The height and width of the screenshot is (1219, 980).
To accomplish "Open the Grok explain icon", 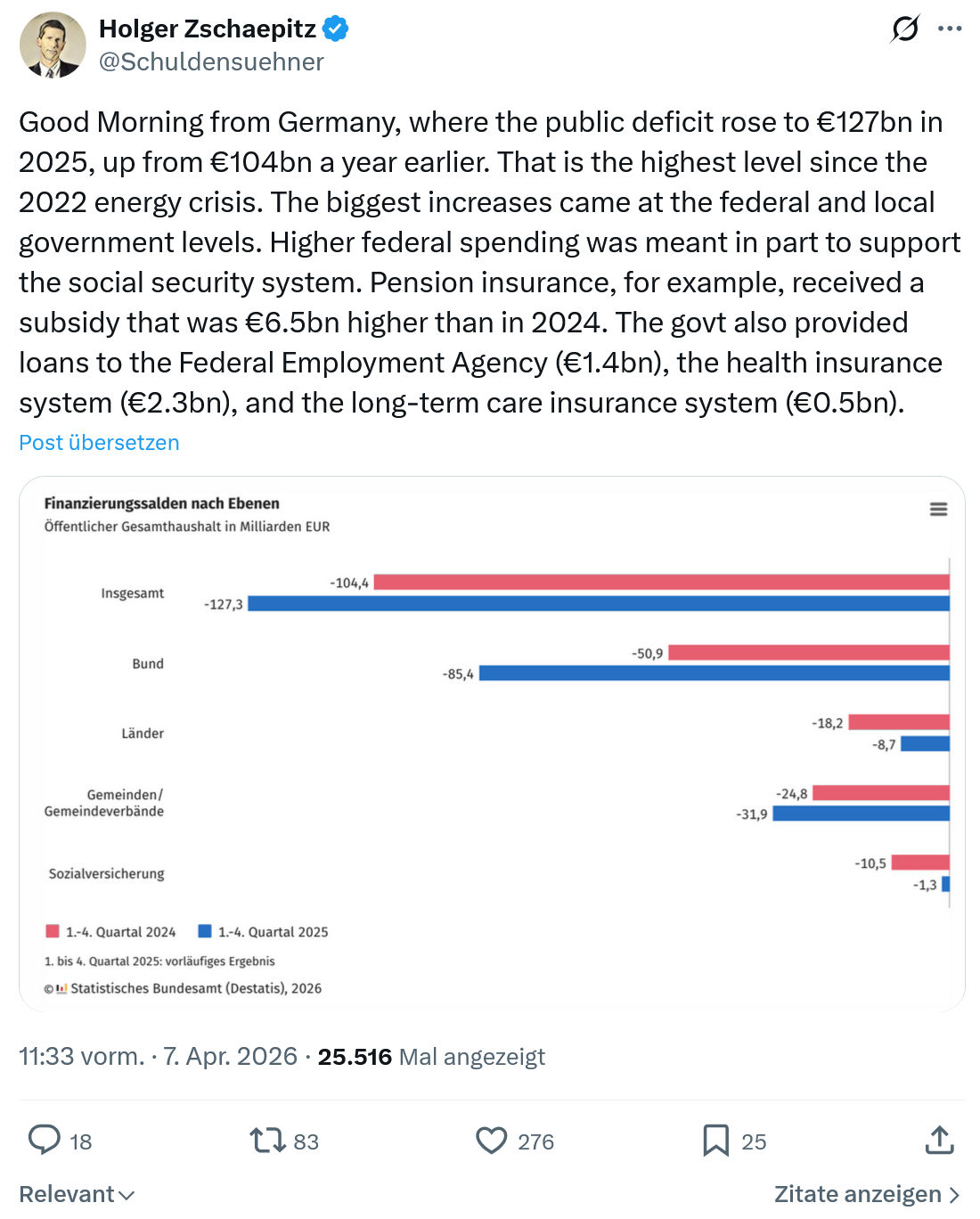I will point(905,29).
